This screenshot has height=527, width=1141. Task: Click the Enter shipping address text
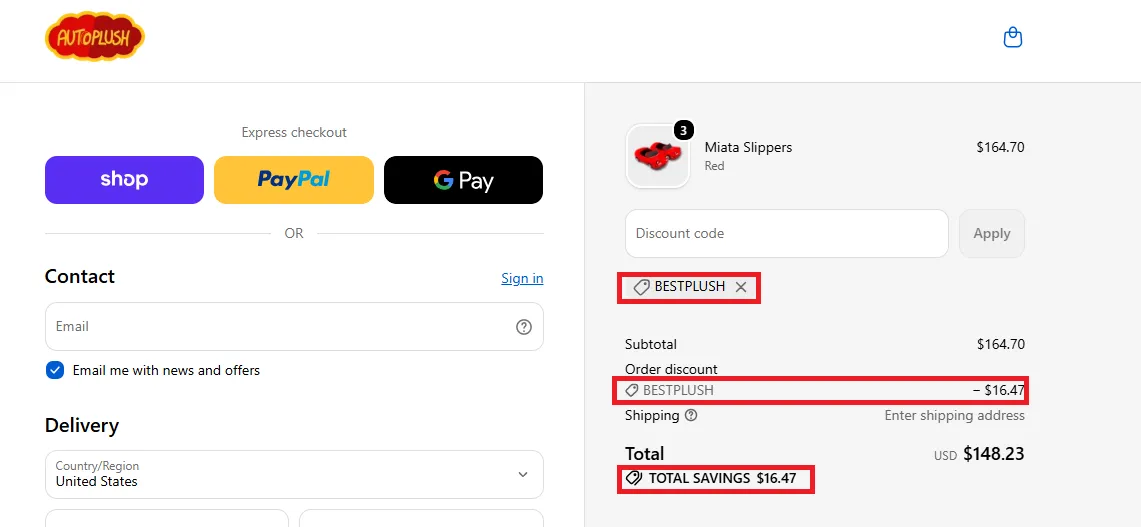pos(954,416)
